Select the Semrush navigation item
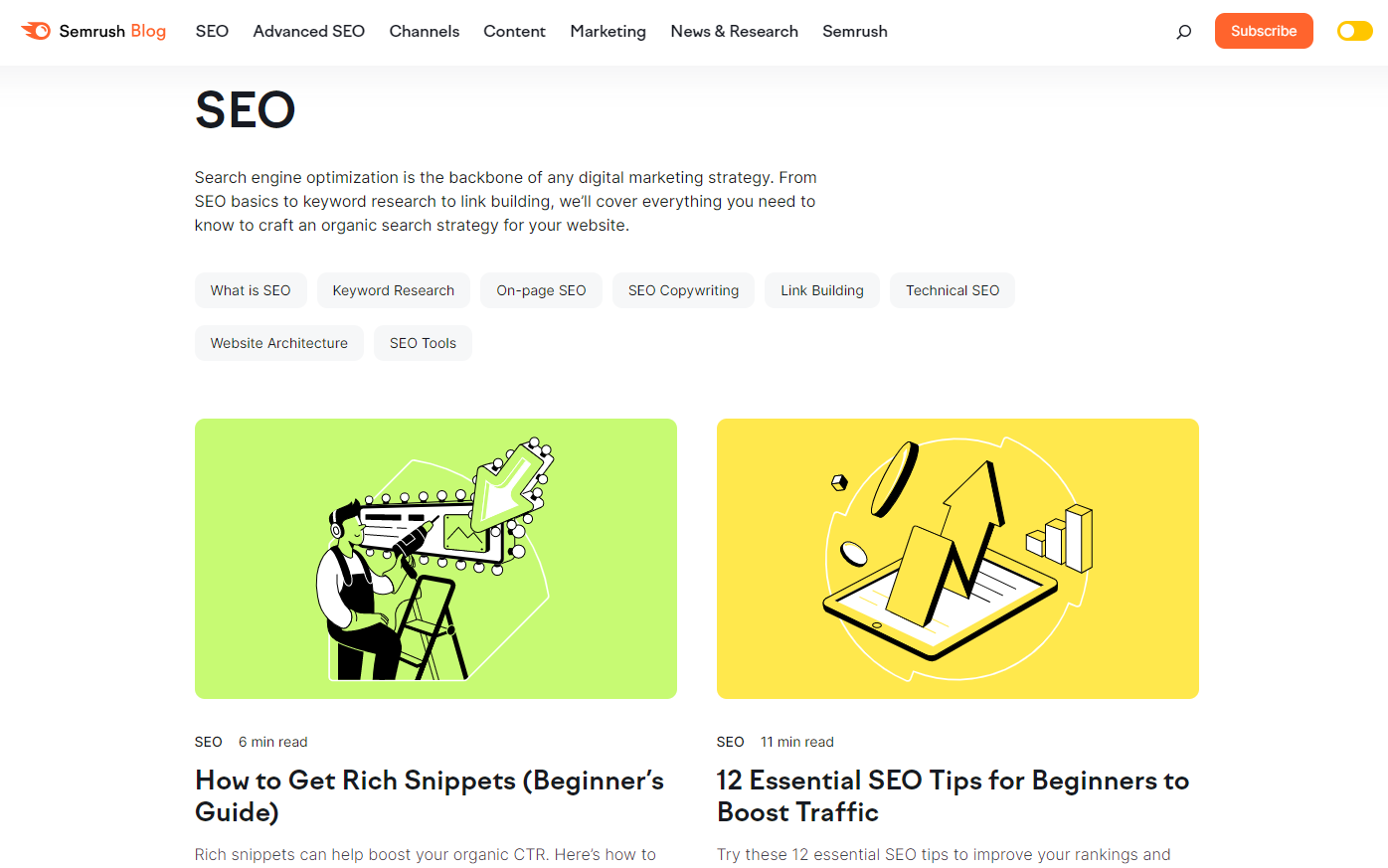The height and width of the screenshot is (868, 1388). (x=855, y=31)
